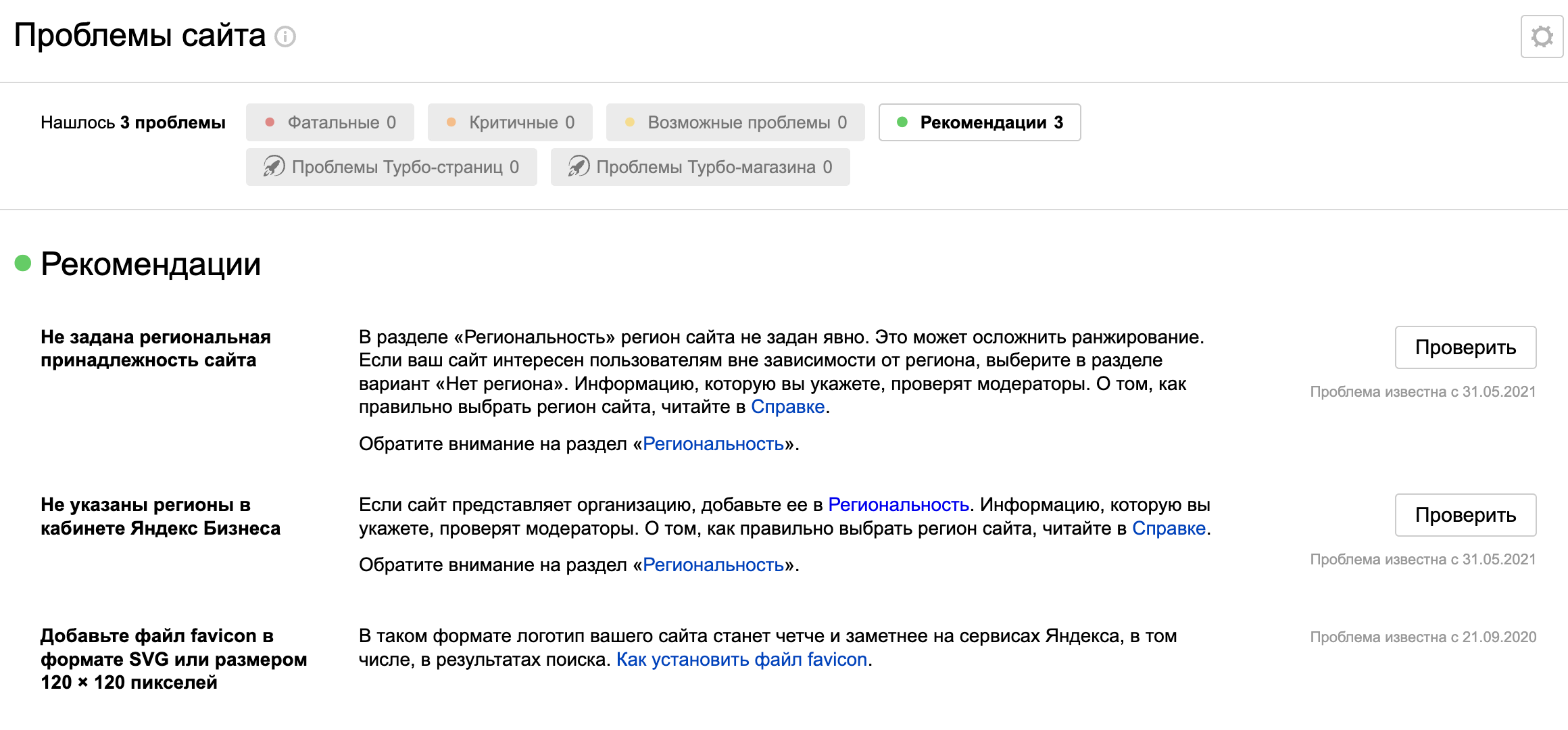Image resolution: width=1568 pixels, height=730 pixels.
Task: Click 'Нашлось 3 проблемы' summary text
Action: 133,122
